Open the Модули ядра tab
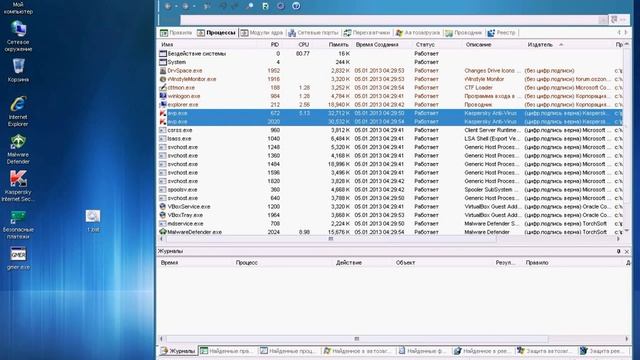This screenshot has width=640, height=360. click(x=262, y=33)
